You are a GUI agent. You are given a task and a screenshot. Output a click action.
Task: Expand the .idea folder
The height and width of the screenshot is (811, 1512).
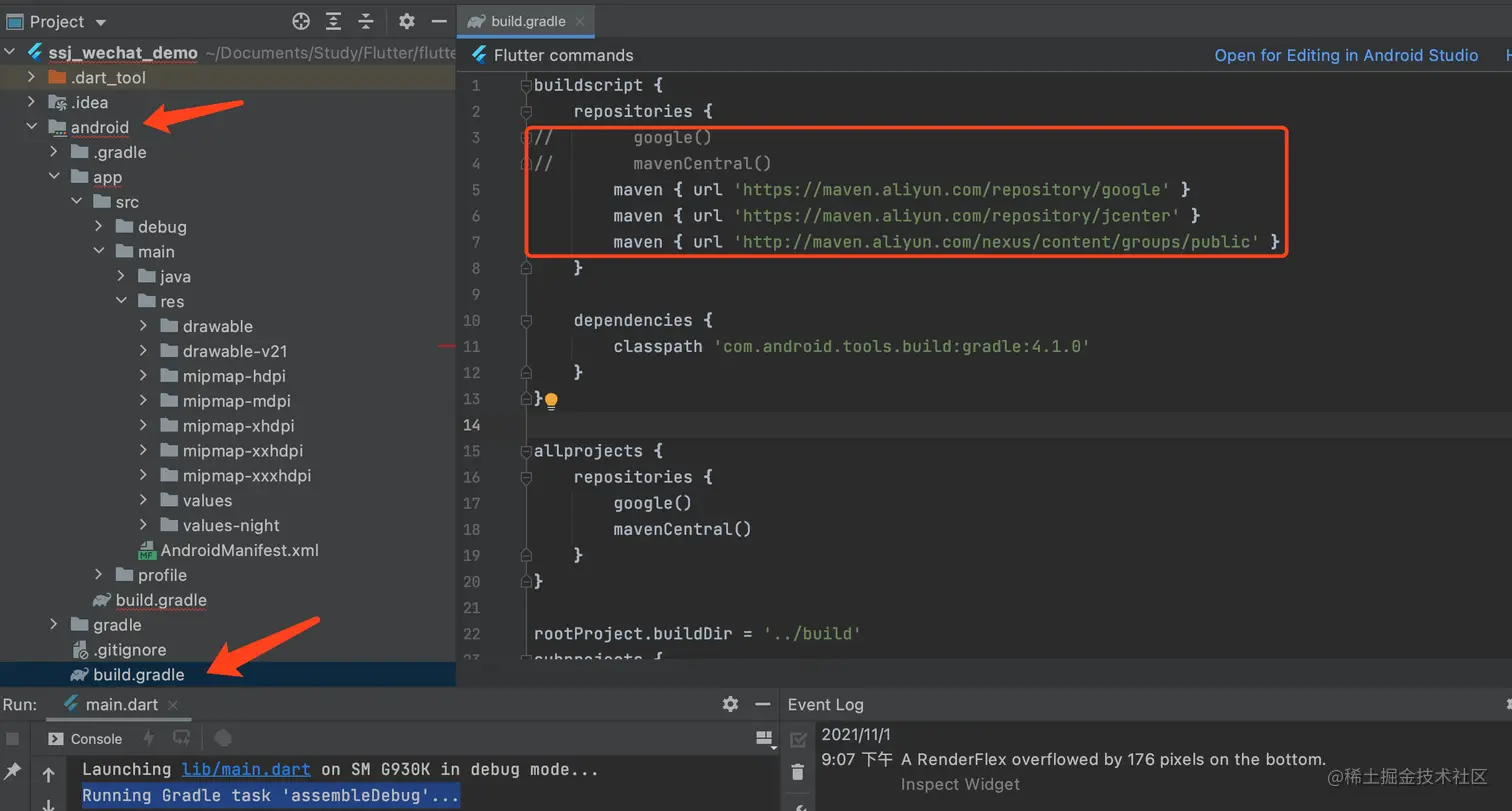(31, 102)
